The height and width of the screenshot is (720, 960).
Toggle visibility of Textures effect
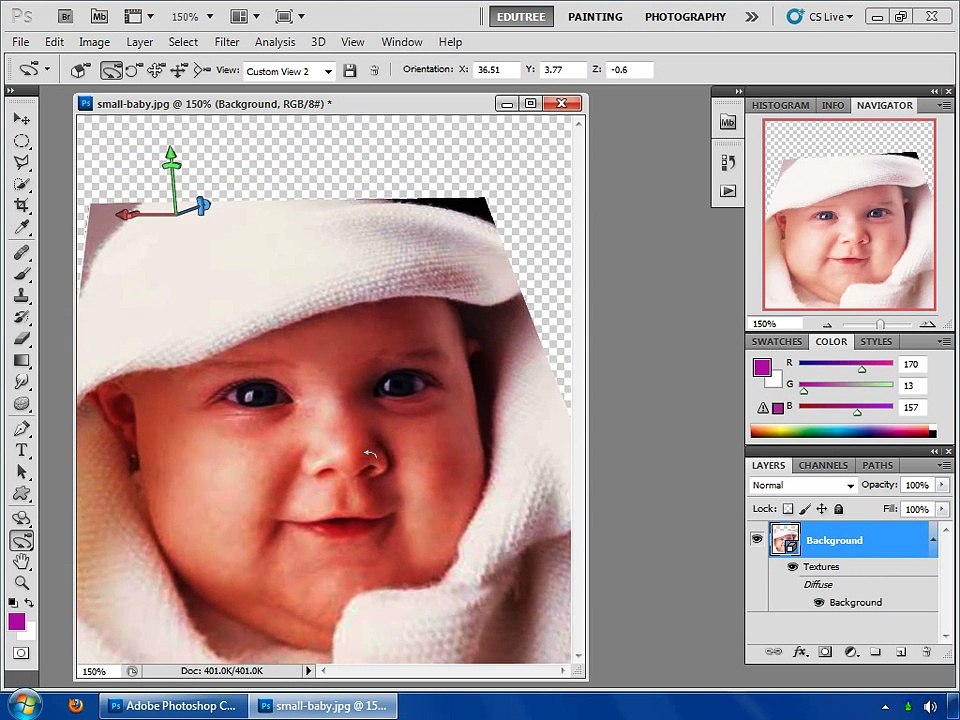(792, 566)
